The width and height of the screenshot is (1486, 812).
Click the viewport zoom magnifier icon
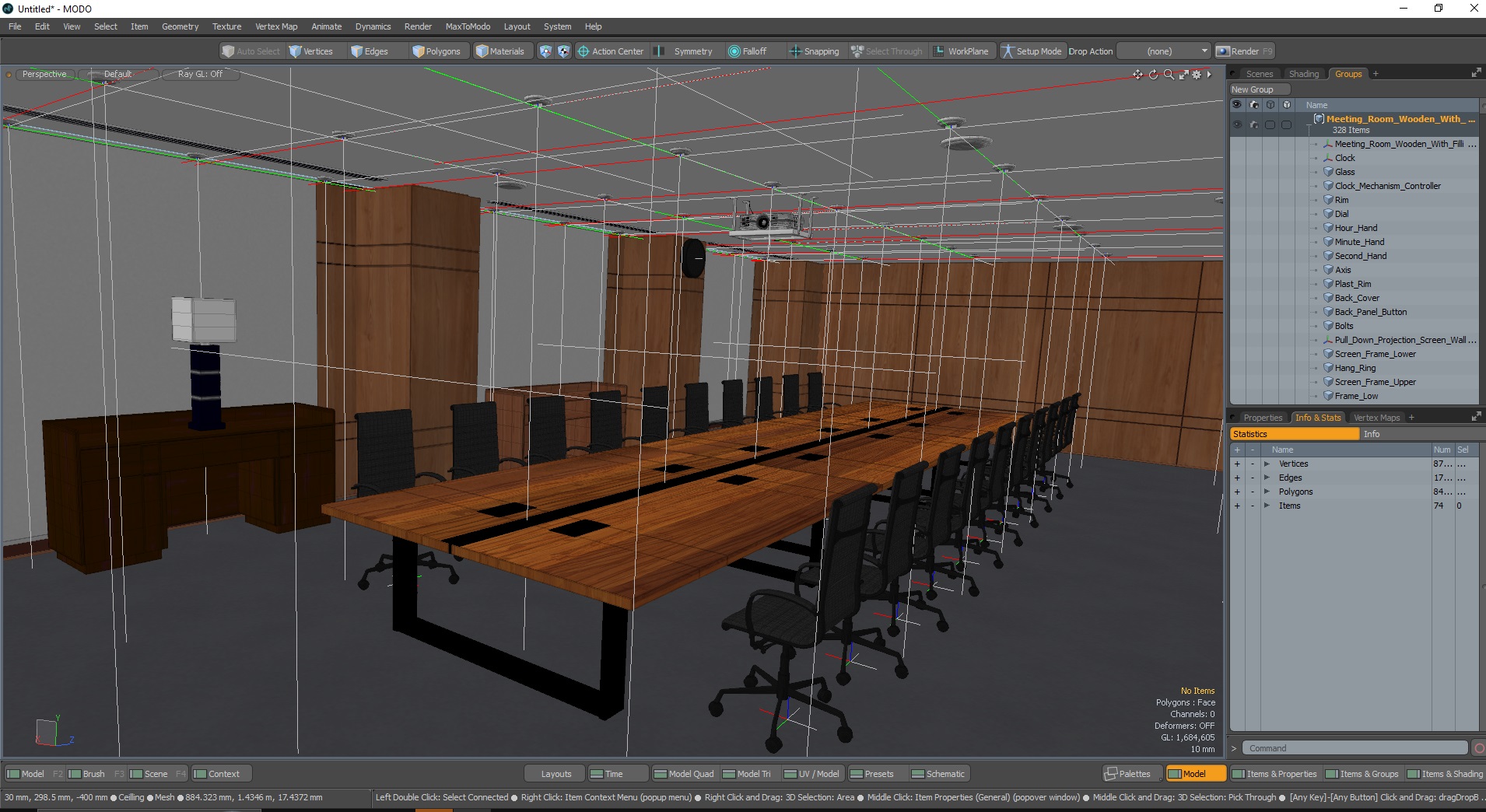[x=1169, y=75]
